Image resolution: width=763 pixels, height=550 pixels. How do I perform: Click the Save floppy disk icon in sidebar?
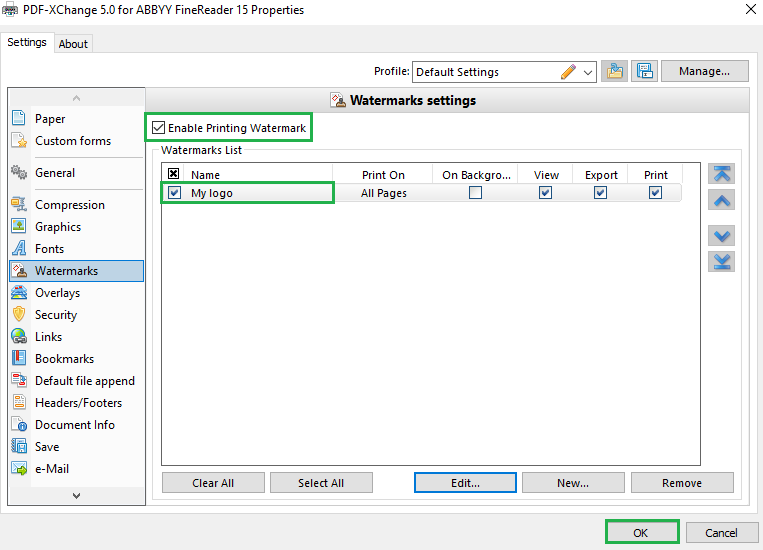(19, 446)
